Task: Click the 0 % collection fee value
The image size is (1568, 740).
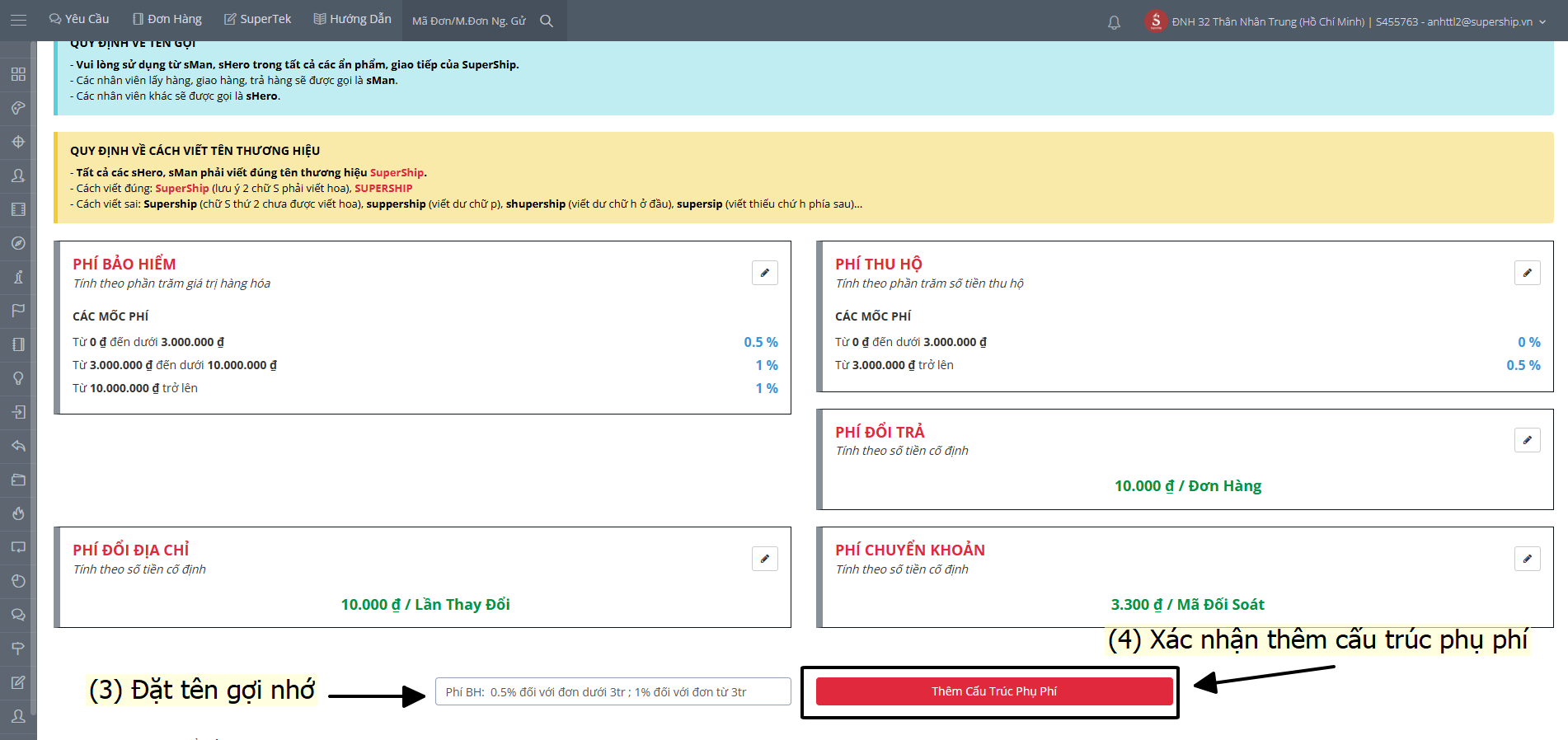Action: [x=1529, y=342]
